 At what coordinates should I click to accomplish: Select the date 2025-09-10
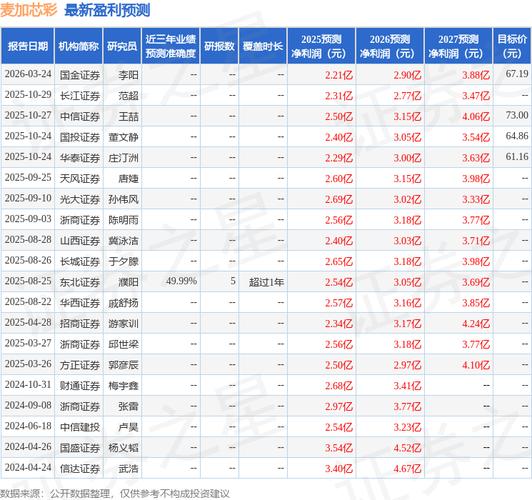pyautogui.click(x=28, y=198)
